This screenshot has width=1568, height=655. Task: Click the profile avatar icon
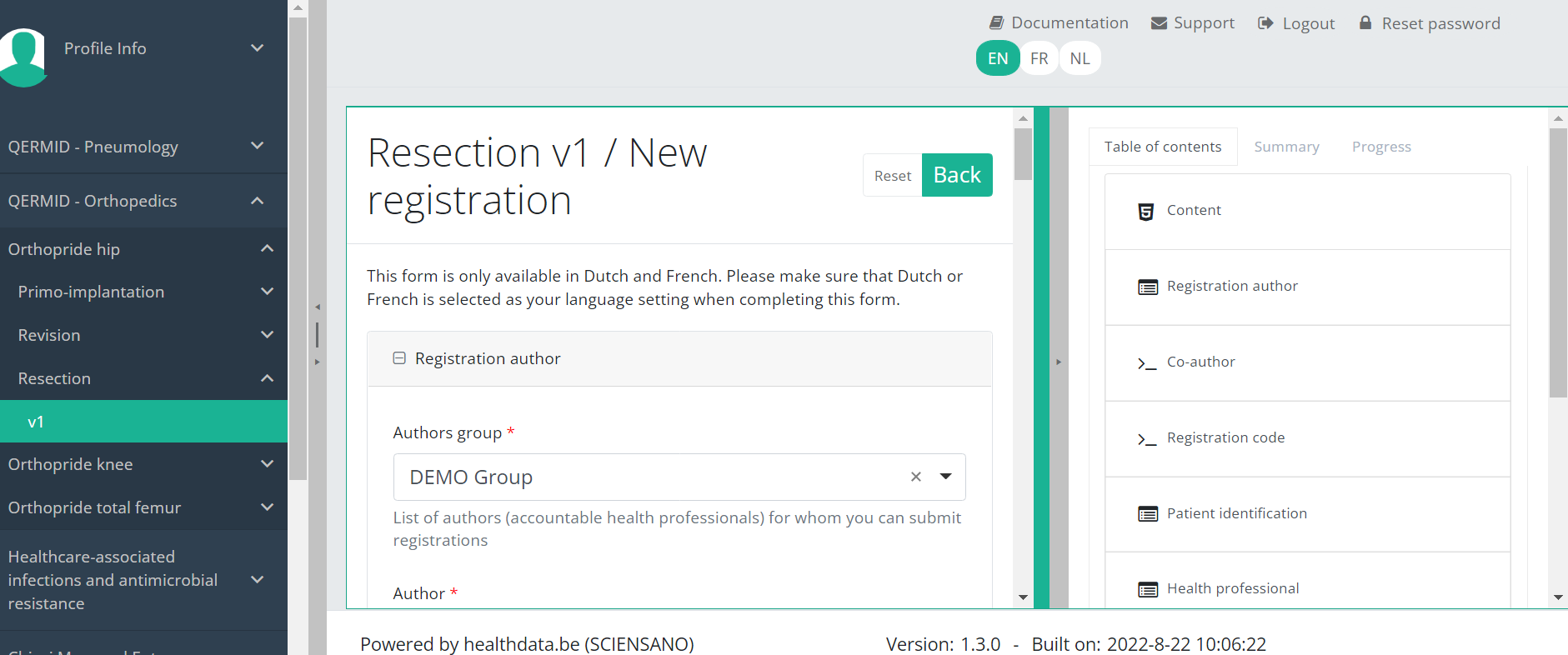[23, 54]
